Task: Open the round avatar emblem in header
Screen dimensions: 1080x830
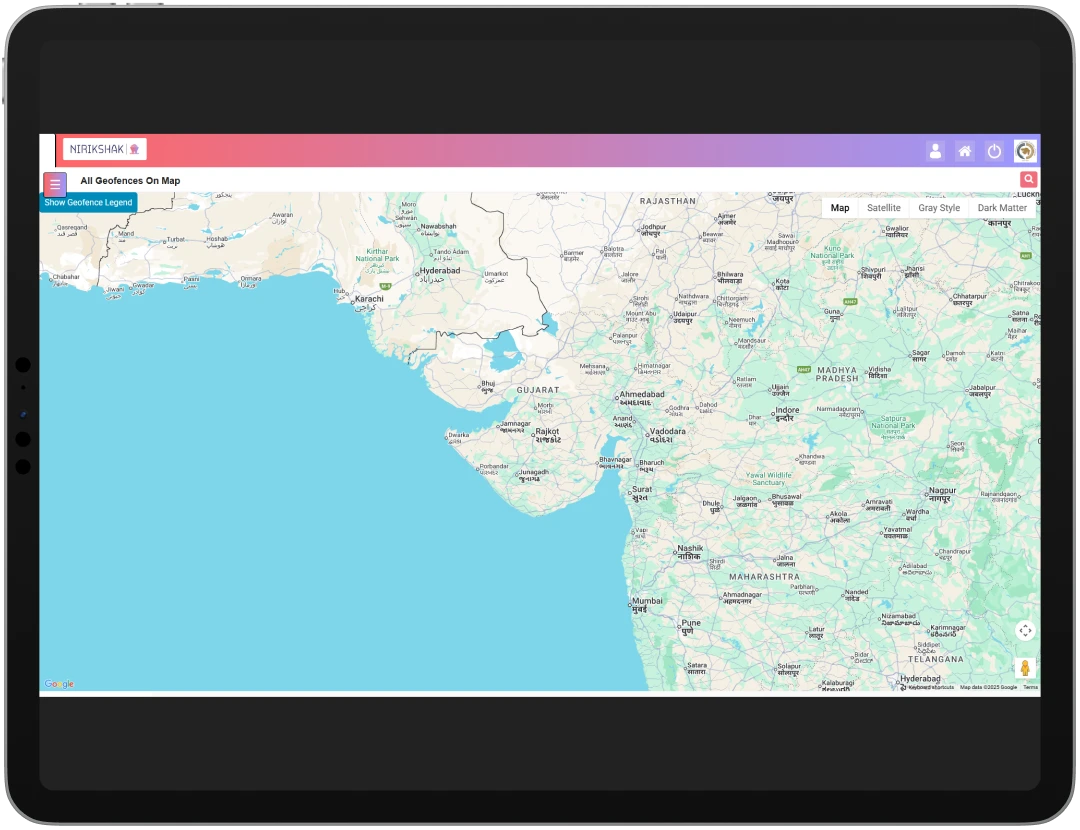Action: click(x=1025, y=151)
